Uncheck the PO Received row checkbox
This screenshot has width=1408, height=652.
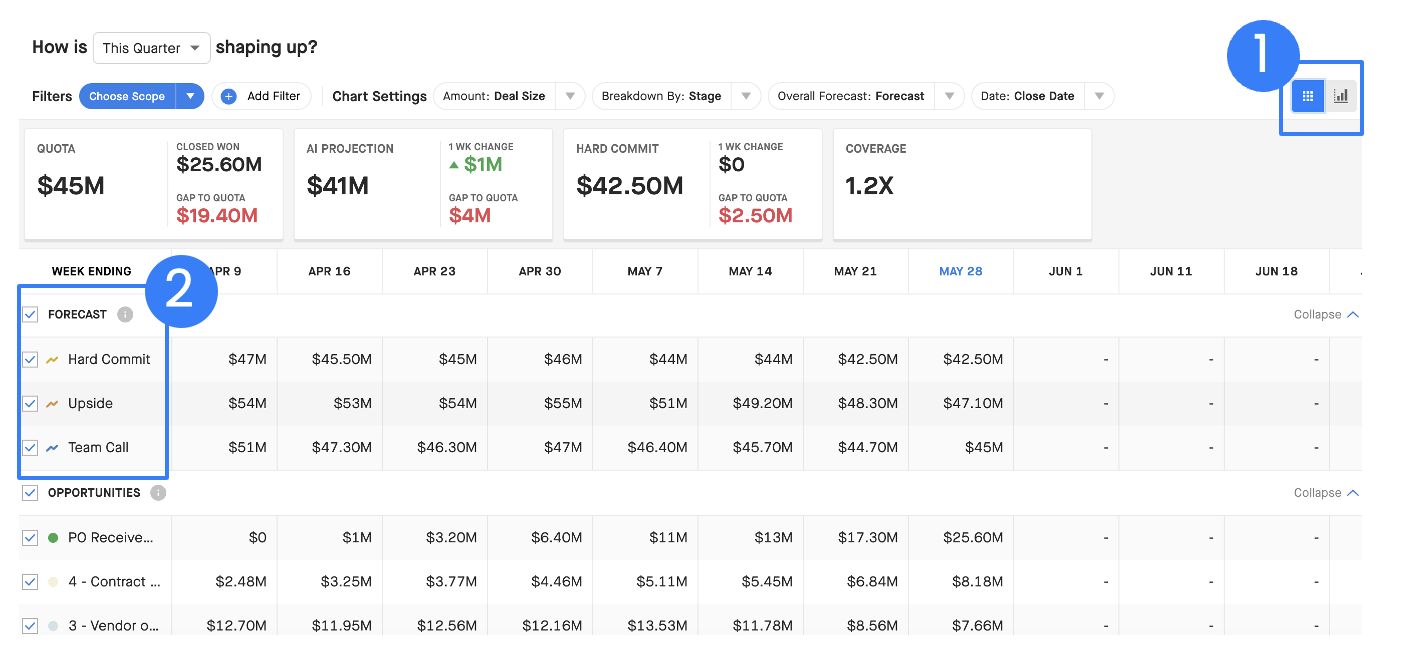[x=30, y=538]
